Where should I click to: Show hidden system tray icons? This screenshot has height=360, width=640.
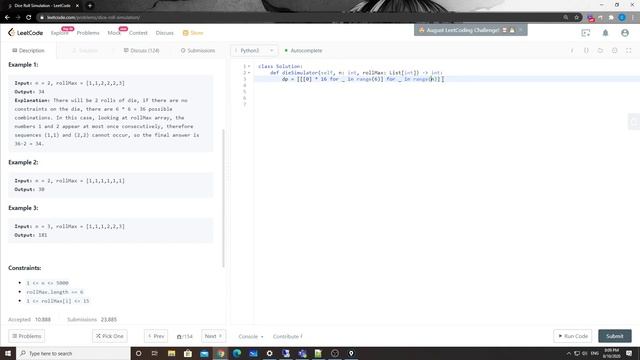coord(568,353)
